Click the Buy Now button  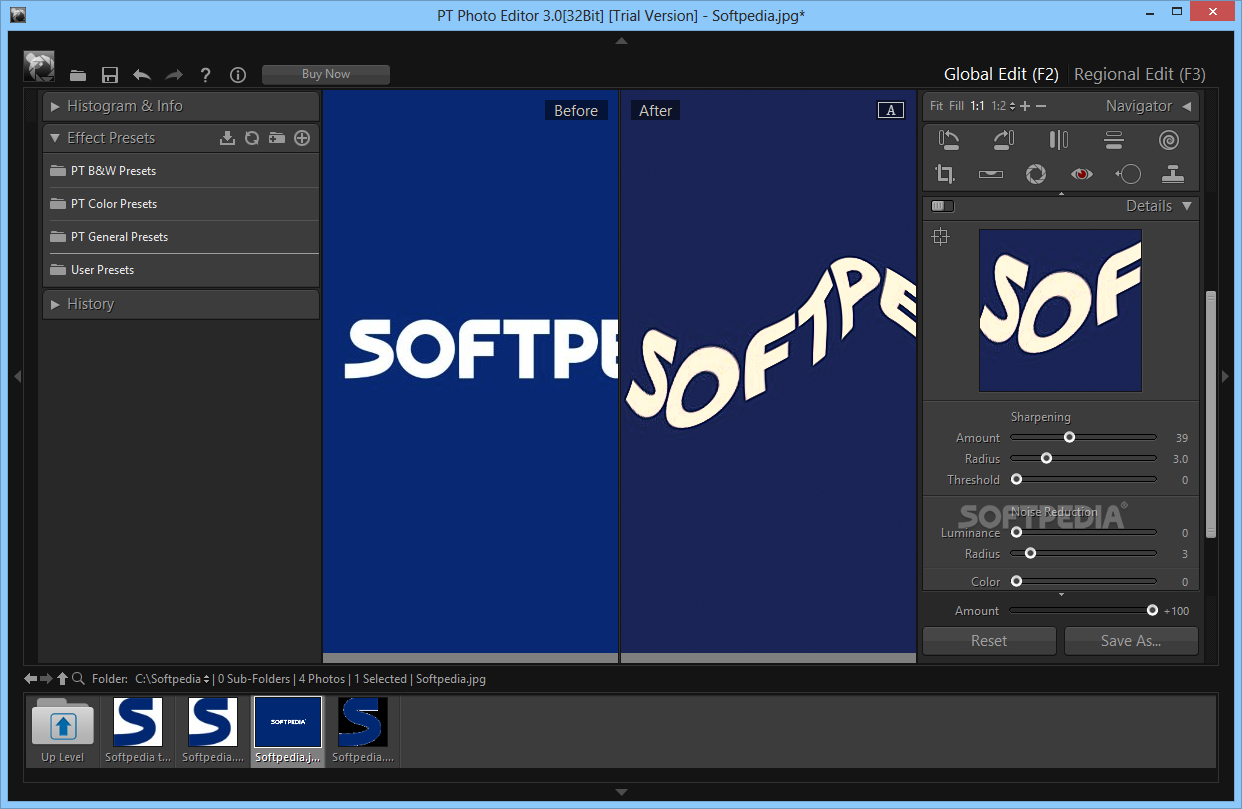coord(326,74)
